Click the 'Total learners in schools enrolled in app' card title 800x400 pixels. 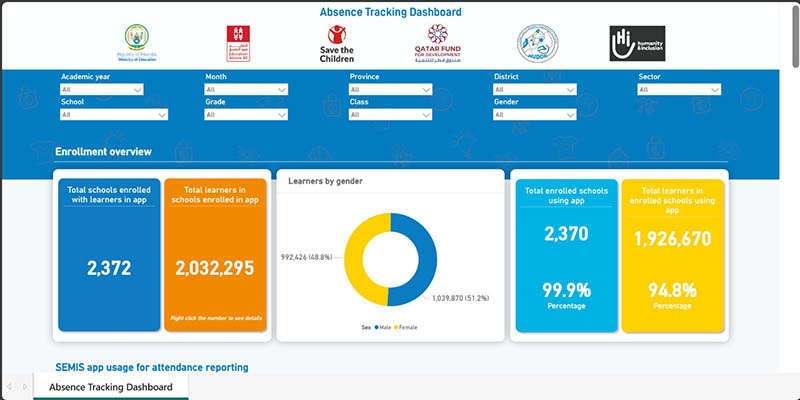coord(215,195)
